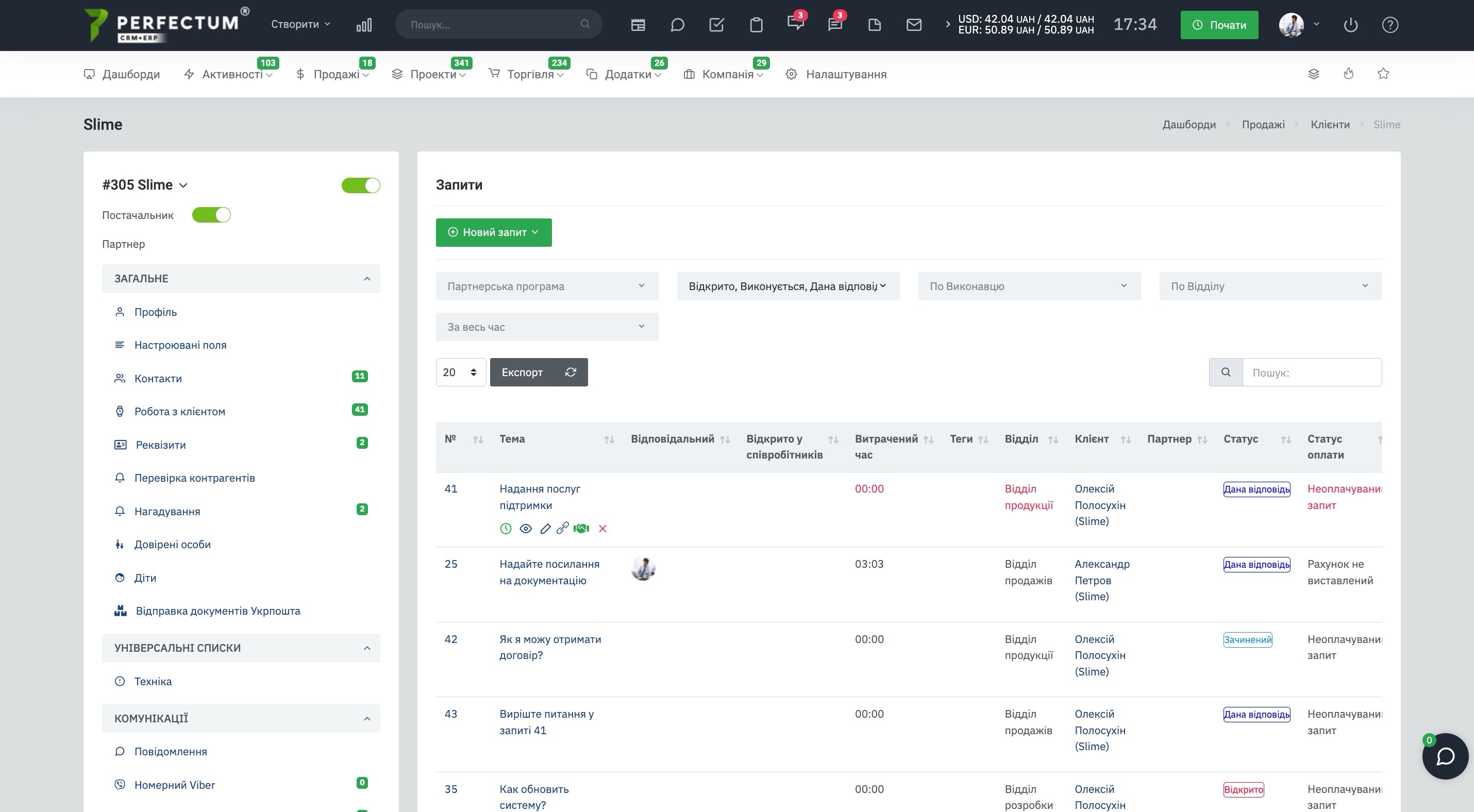
Task: Click the responsible avatar in request 25
Action: (643, 569)
